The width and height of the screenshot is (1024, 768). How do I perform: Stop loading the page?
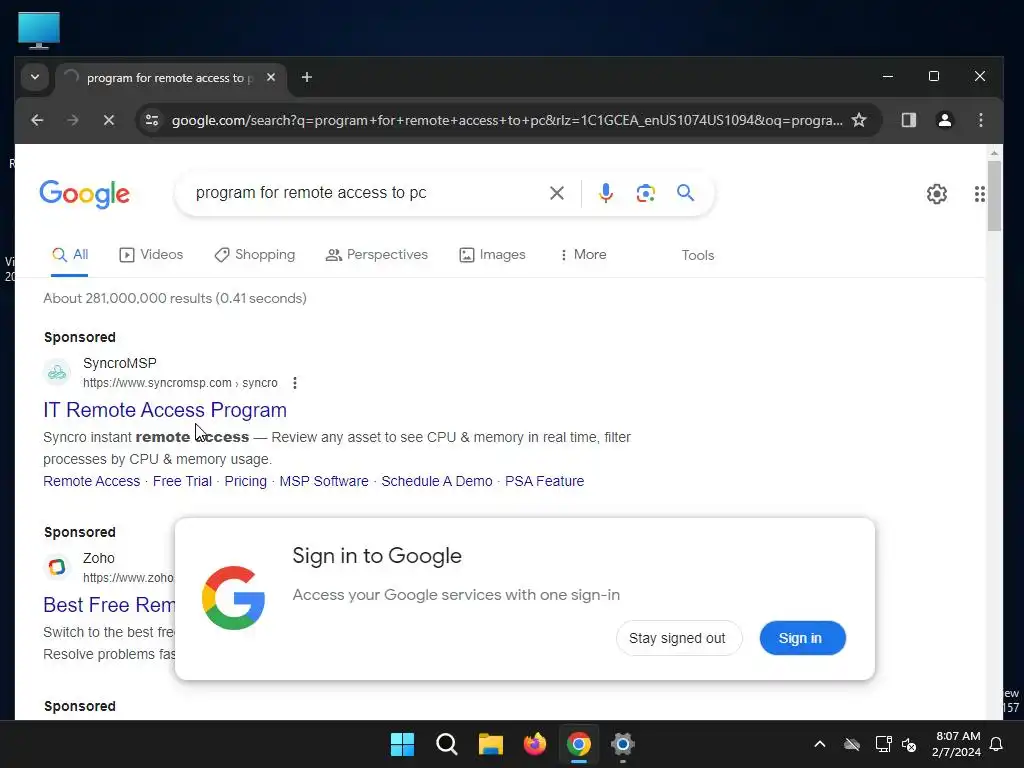click(x=109, y=120)
